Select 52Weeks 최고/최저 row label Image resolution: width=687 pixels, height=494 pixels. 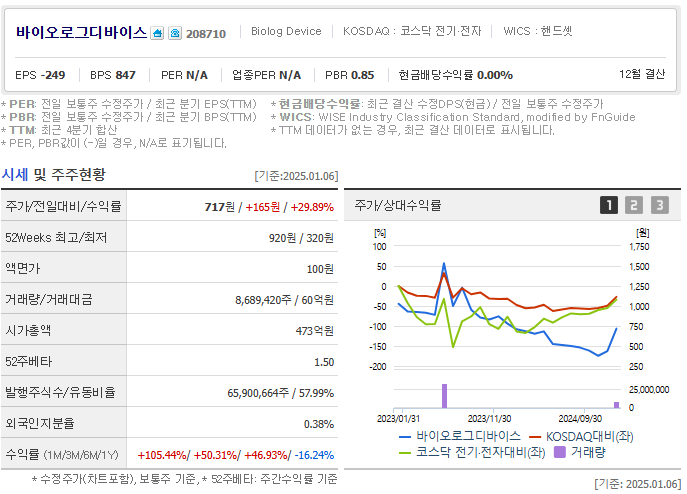56,238
